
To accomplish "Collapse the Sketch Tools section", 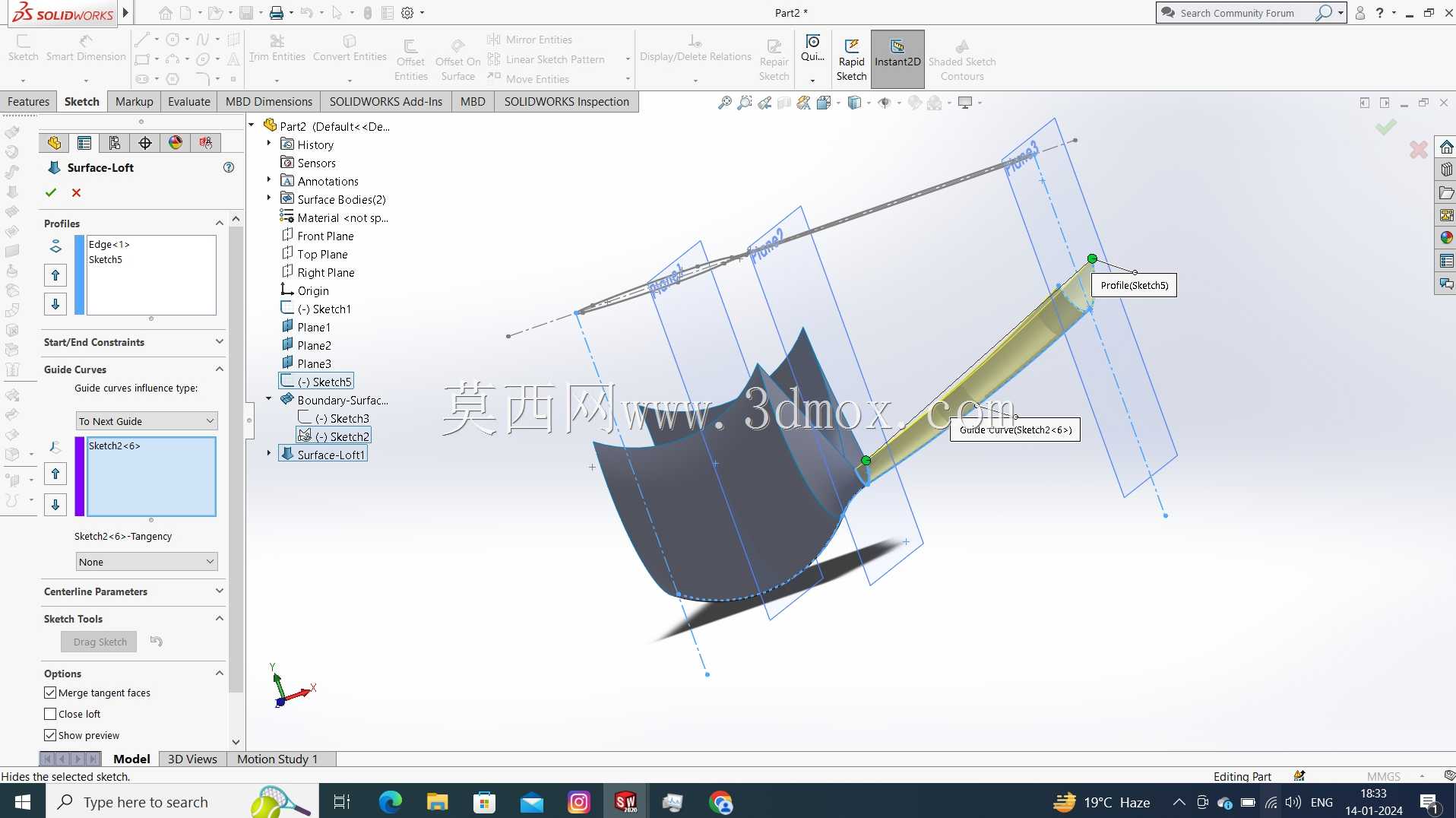I will coord(219,618).
